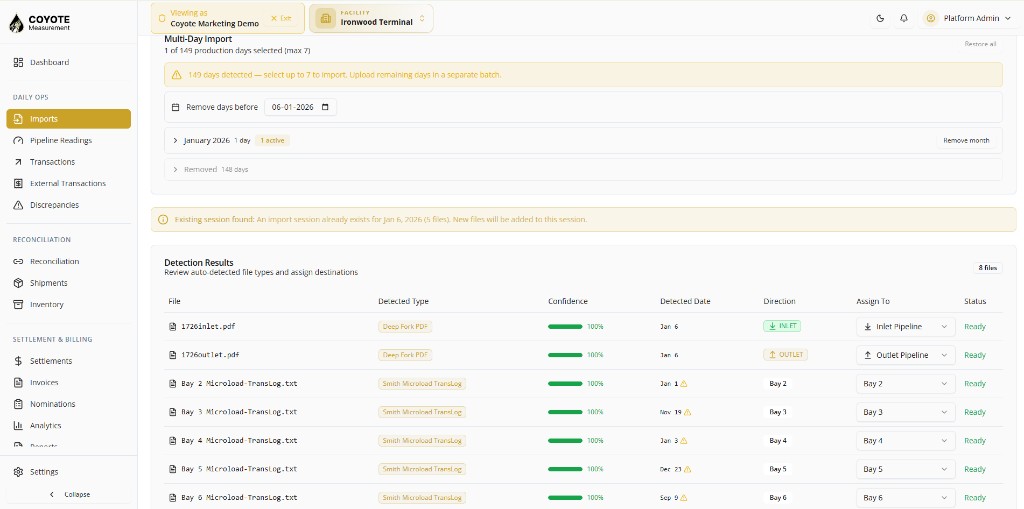Click confidence bar for 1726inlet.pdf
This screenshot has height=509, width=1024.
click(x=565, y=327)
